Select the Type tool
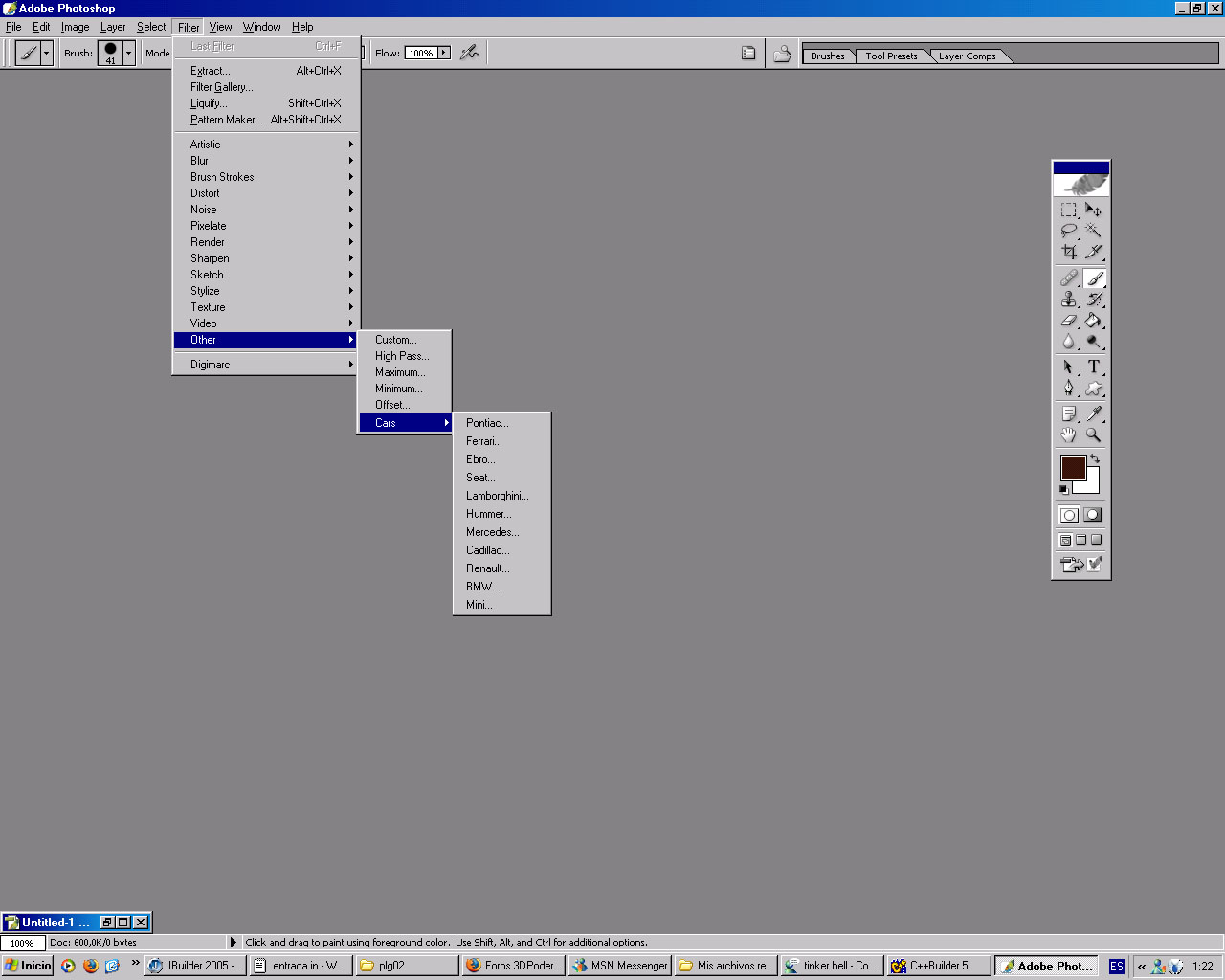The image size is (1225, 980). coord(1094,367)
